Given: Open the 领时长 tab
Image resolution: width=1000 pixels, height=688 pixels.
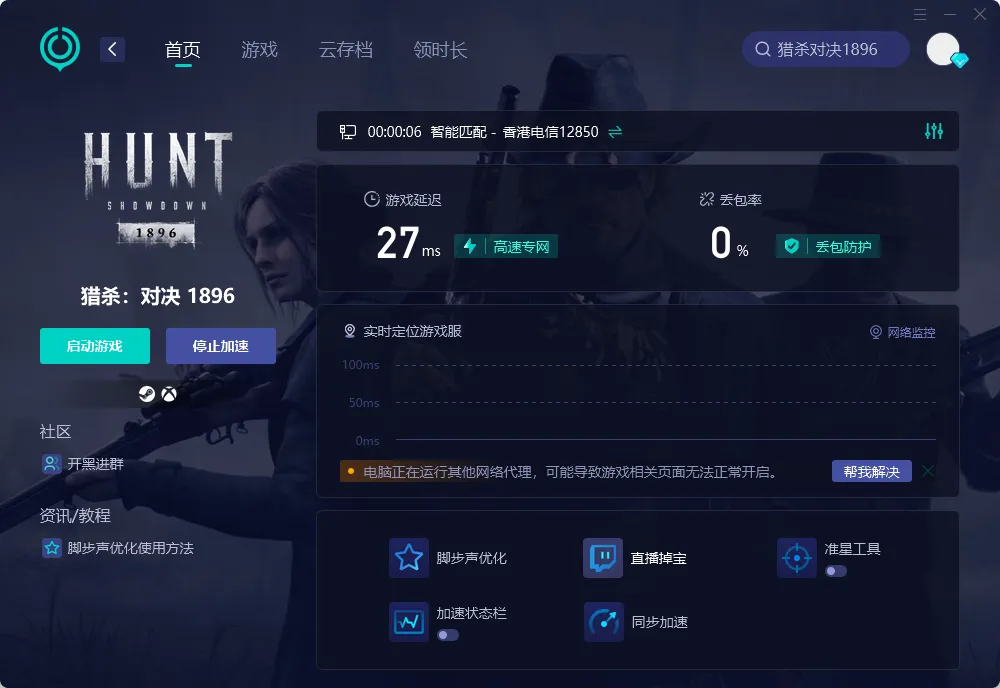Looking at the screenshot, I should (x=440, y=49).
